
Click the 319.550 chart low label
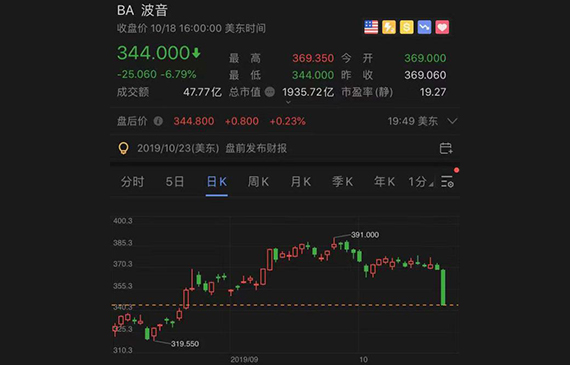point(185,344)
